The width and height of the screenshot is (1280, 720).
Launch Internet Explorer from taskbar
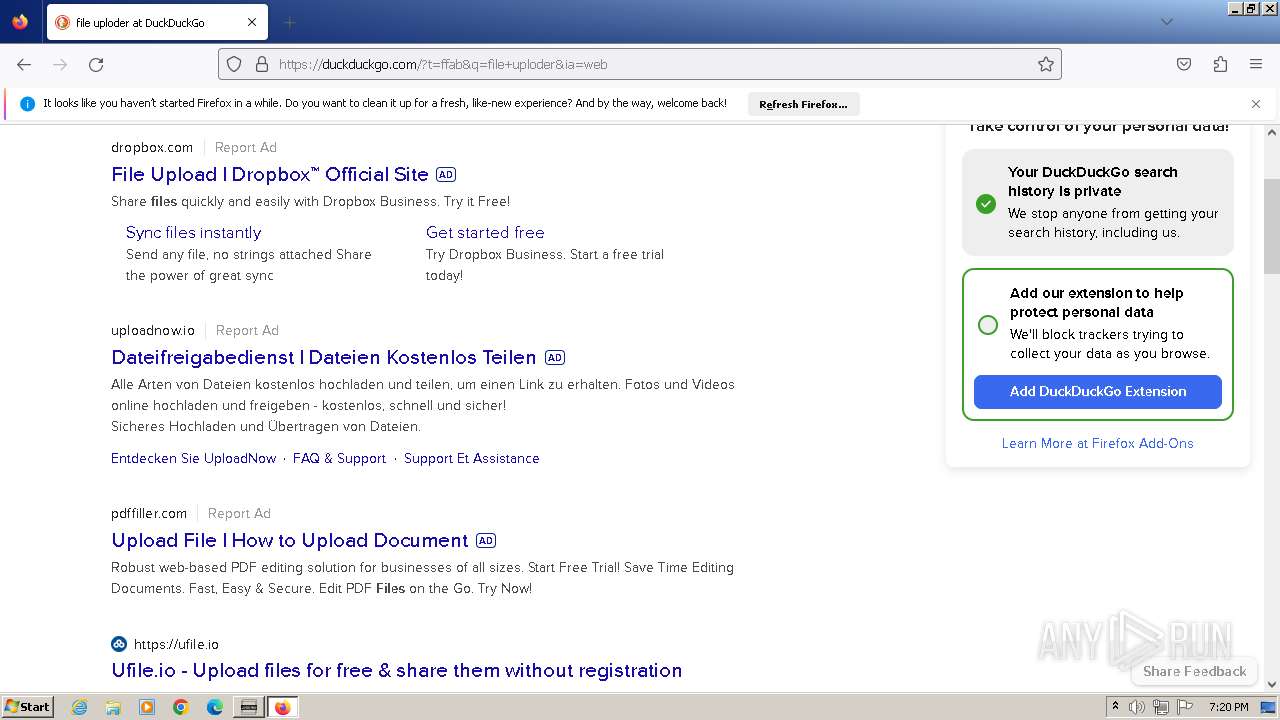coord(80,707)
